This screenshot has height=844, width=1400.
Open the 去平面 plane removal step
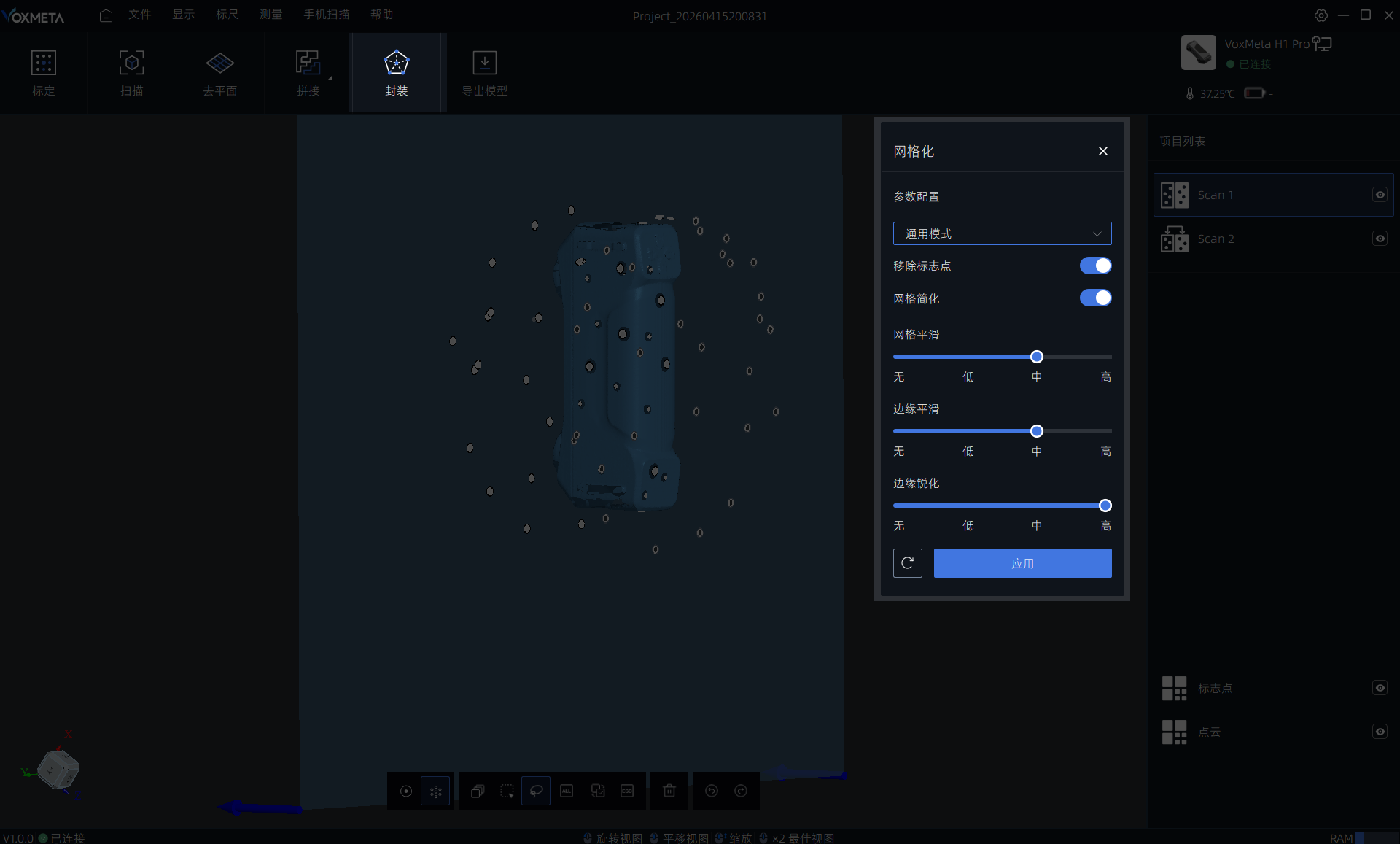pos(219,73)
